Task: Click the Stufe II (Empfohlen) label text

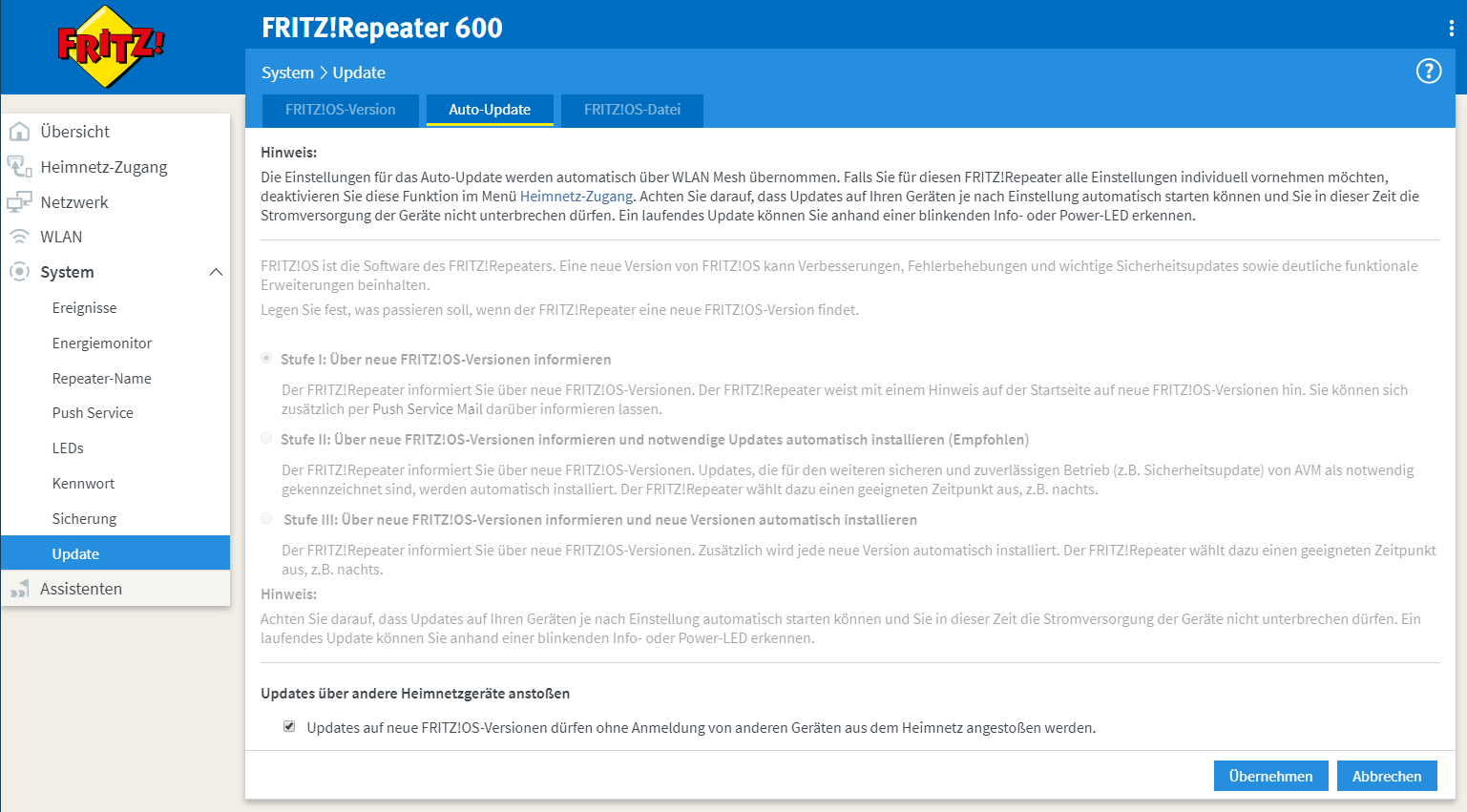Action: tap(655, 440)
